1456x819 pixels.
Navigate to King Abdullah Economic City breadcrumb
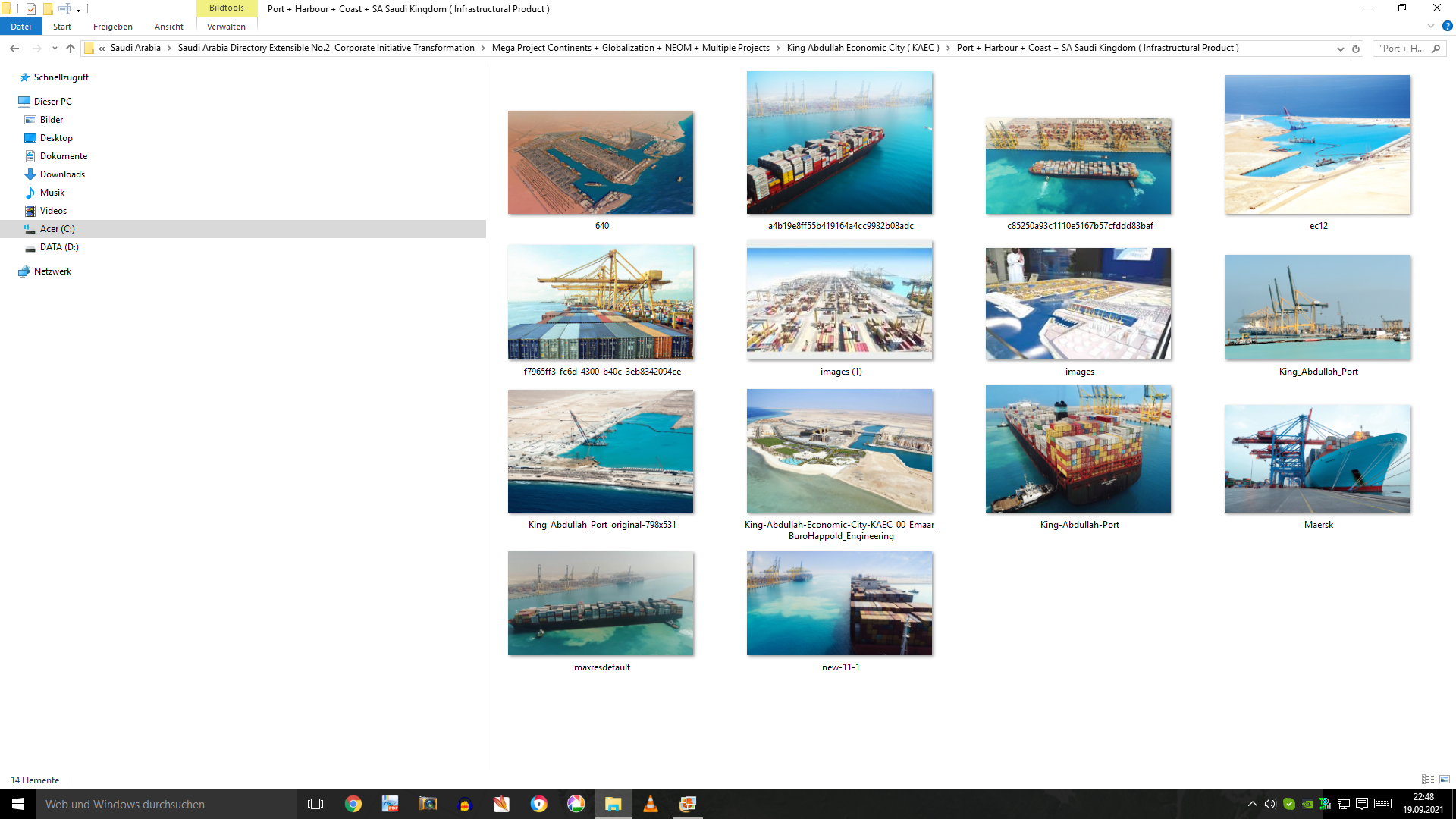pos(863,48)
